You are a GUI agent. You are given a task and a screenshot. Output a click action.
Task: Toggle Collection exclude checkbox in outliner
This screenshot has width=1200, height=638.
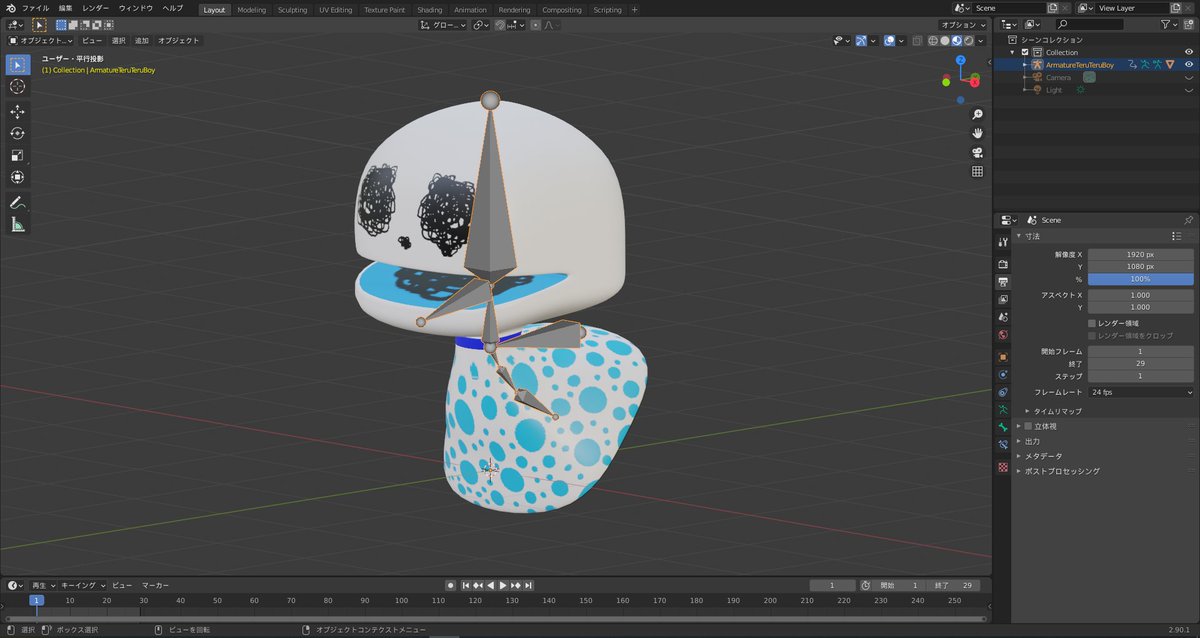[1025, 52]
